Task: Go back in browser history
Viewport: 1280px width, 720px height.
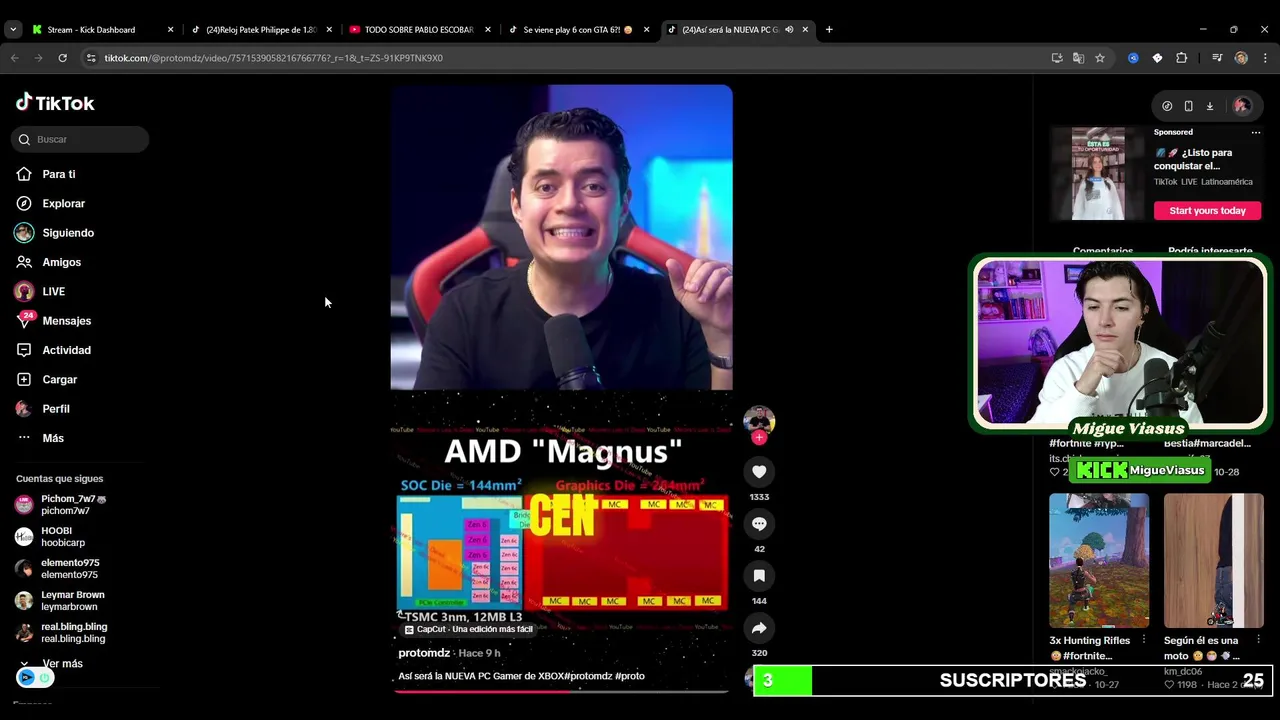Action: (14, 58)
